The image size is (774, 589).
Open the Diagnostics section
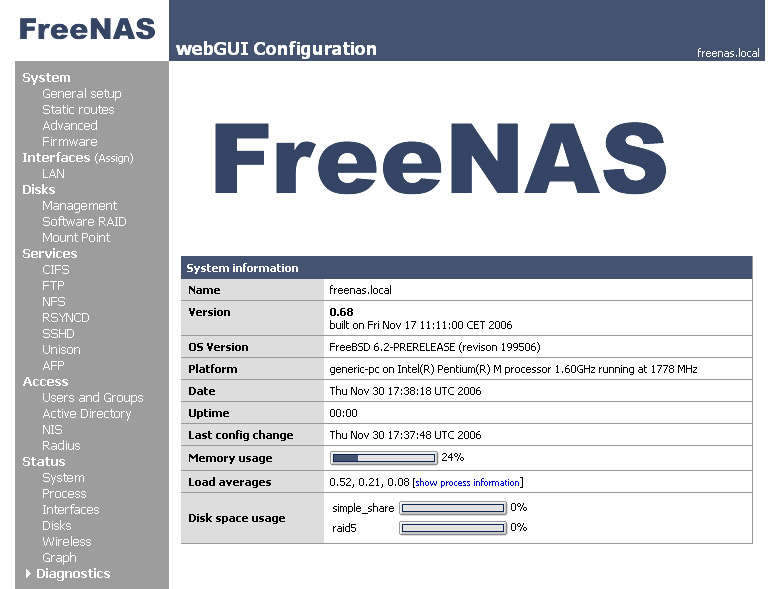point(73,573)
